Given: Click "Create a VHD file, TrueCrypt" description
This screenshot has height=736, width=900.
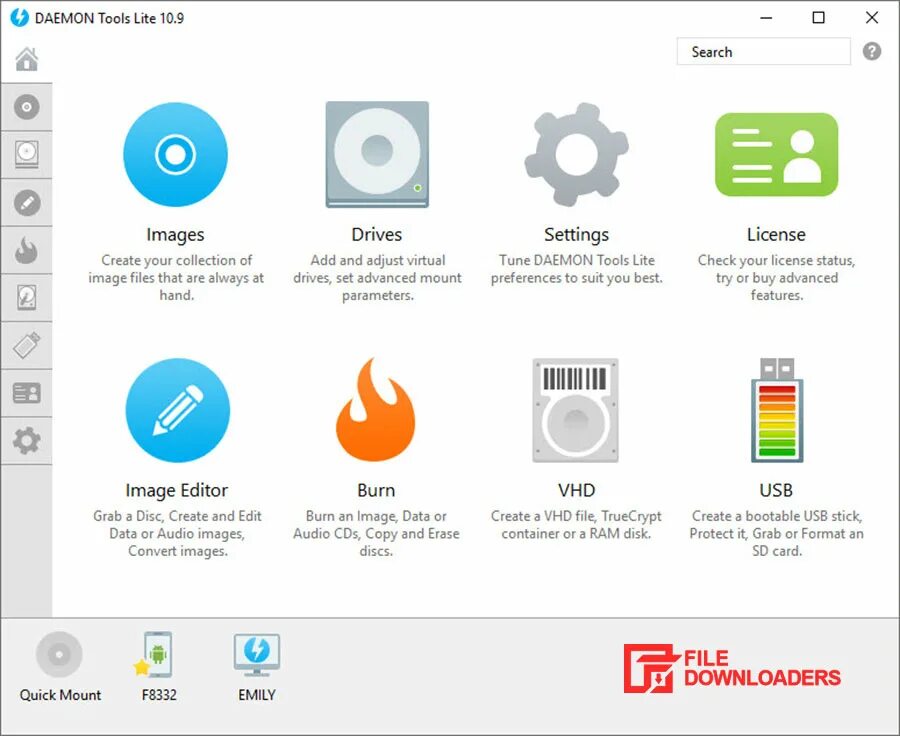Looking at the screenshot, I should coord(576,525).
